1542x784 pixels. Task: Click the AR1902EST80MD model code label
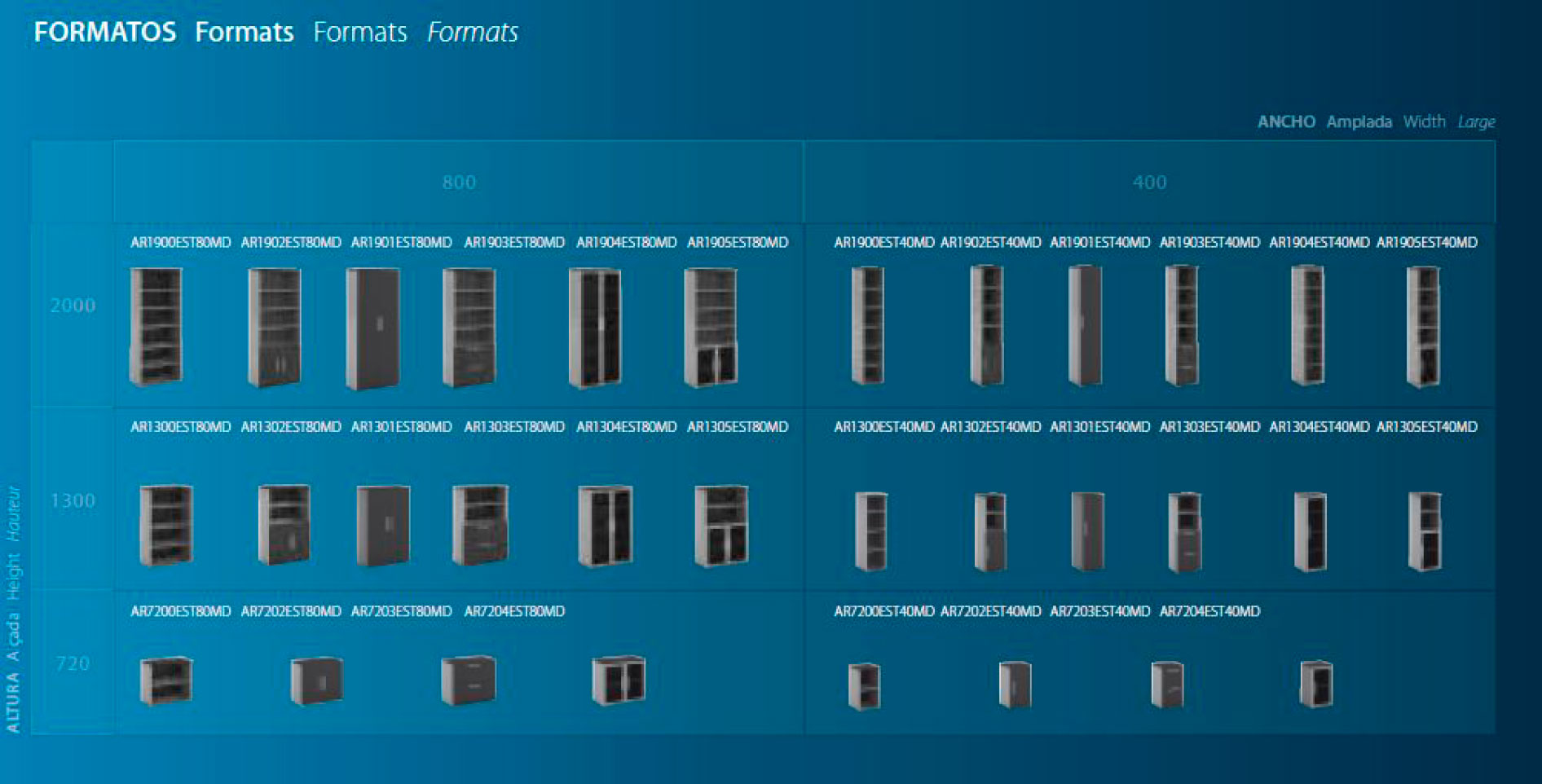pyautogui.click(x=291, y=243)
